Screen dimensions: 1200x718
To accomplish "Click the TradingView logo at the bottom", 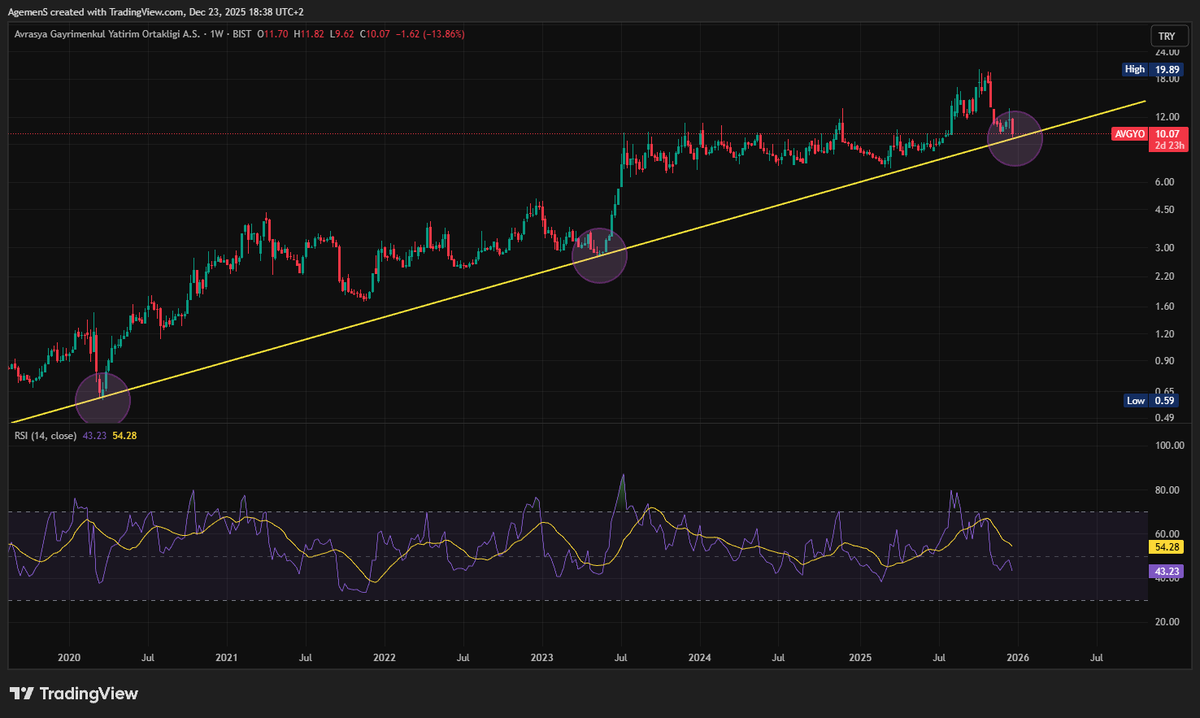I will point(74,694).
